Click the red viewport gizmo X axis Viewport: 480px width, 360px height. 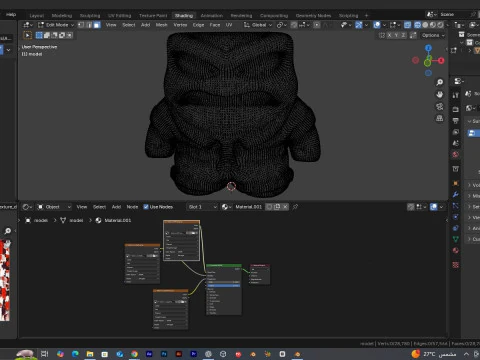click(441, 61)
